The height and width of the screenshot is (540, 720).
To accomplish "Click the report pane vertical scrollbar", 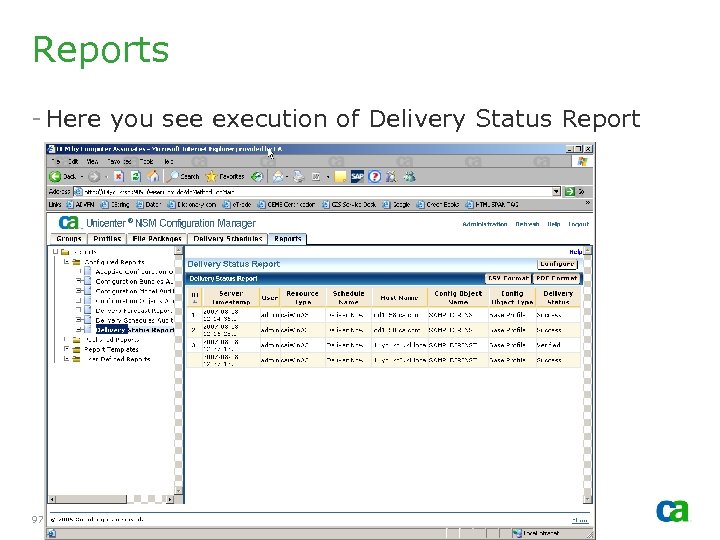I will 587,375.
